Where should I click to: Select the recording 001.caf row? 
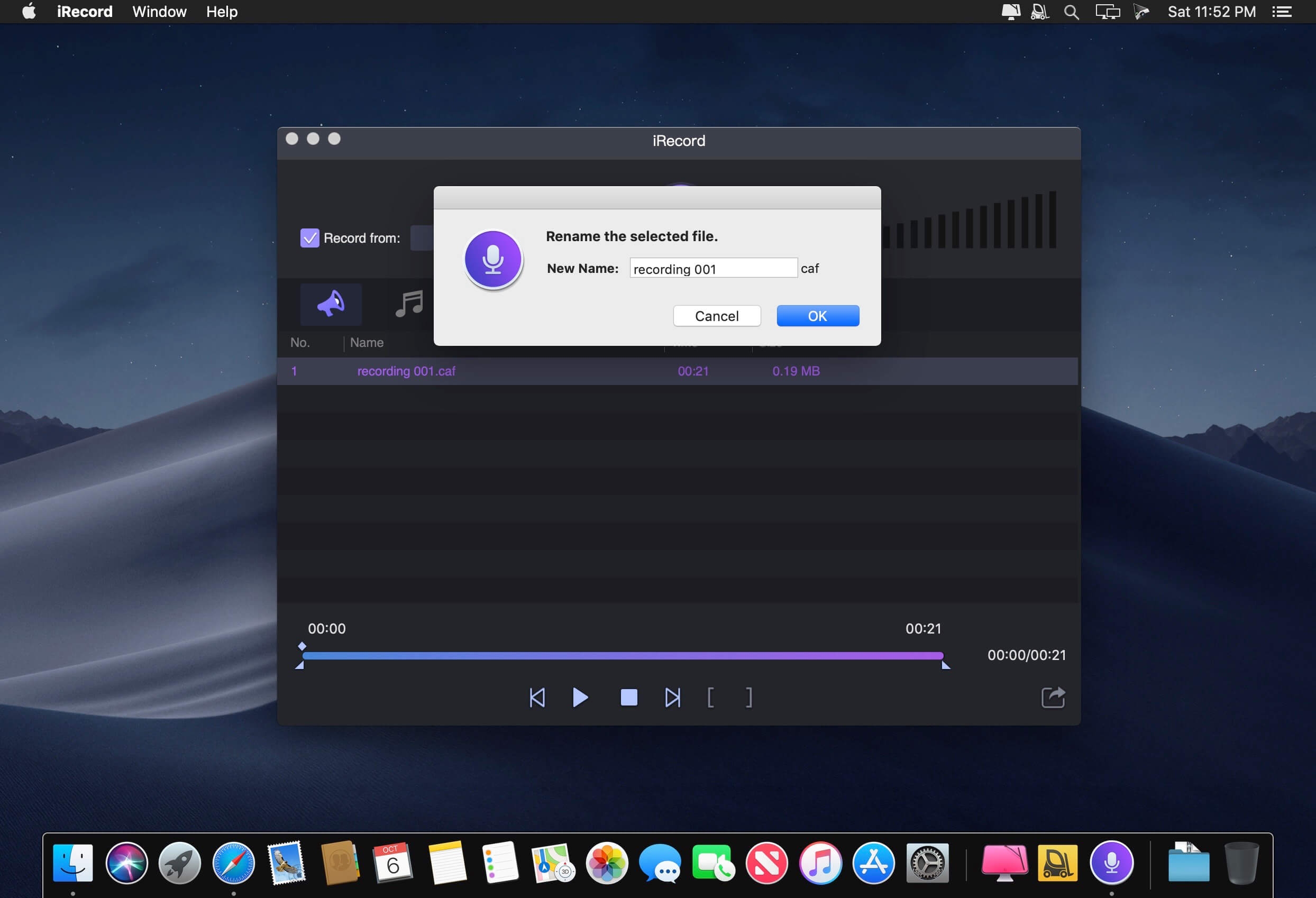677,371
